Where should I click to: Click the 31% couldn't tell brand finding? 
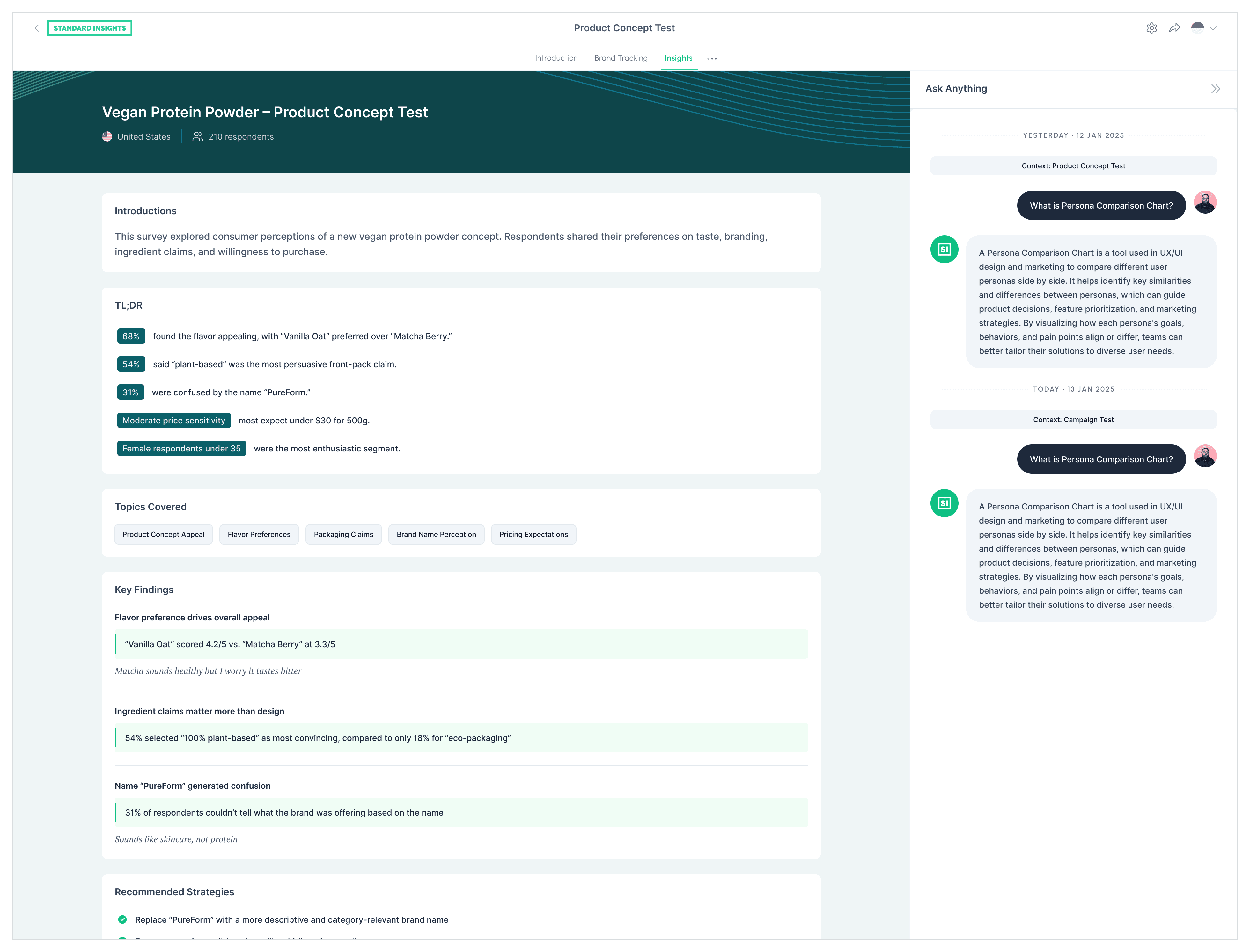coord(461,813)
